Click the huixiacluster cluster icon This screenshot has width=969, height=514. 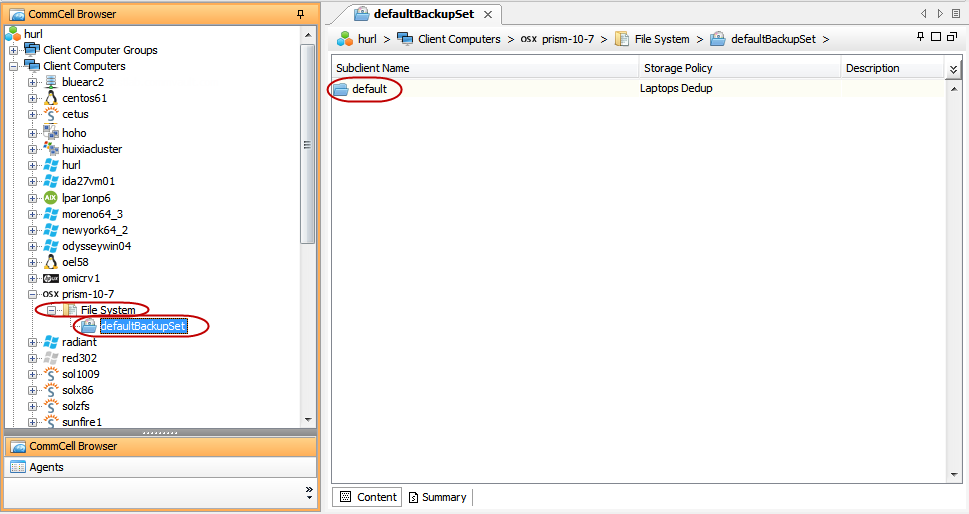coord(52,149)
